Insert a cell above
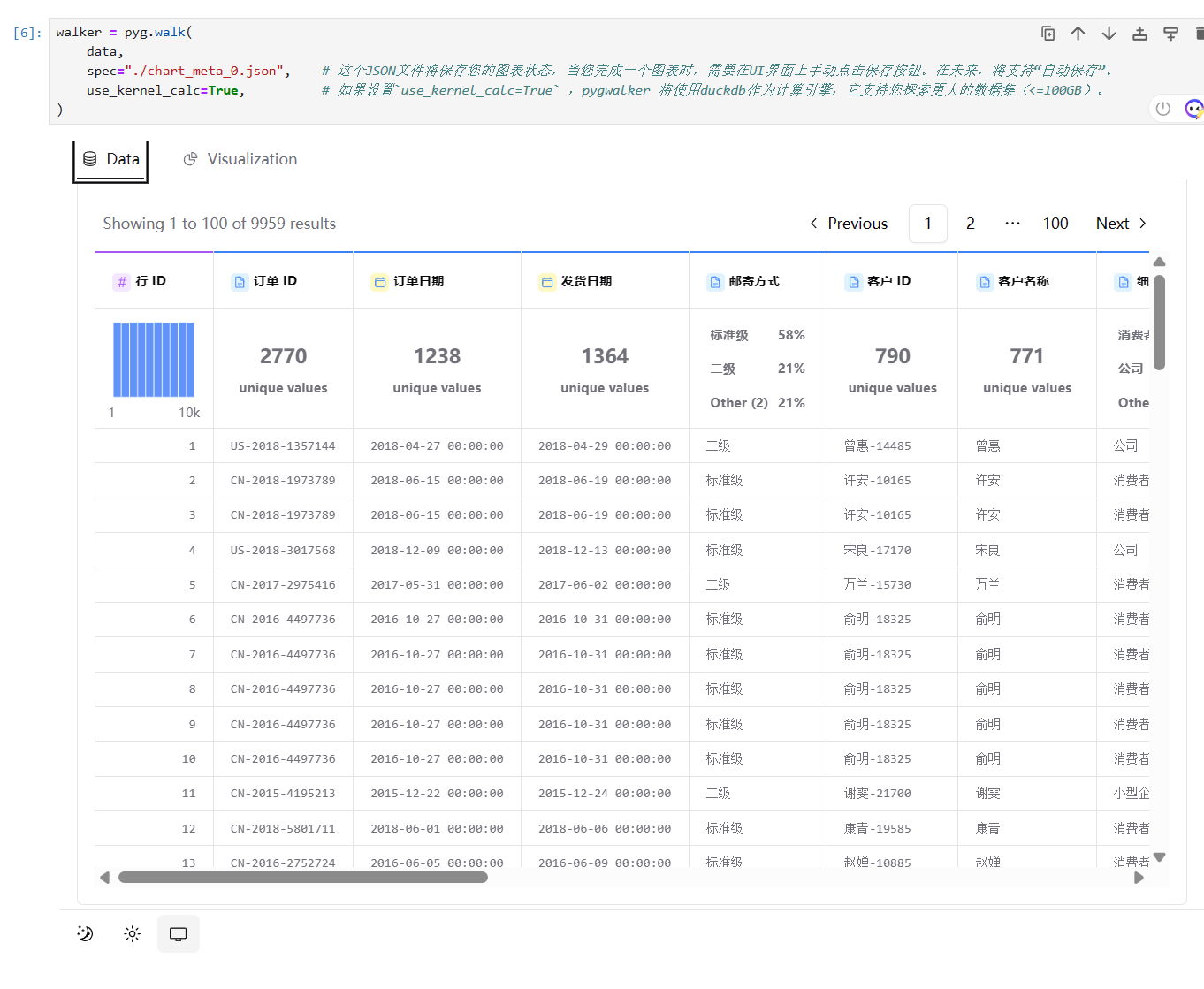Screen dimensions: 1204x989 point(1139,33)
